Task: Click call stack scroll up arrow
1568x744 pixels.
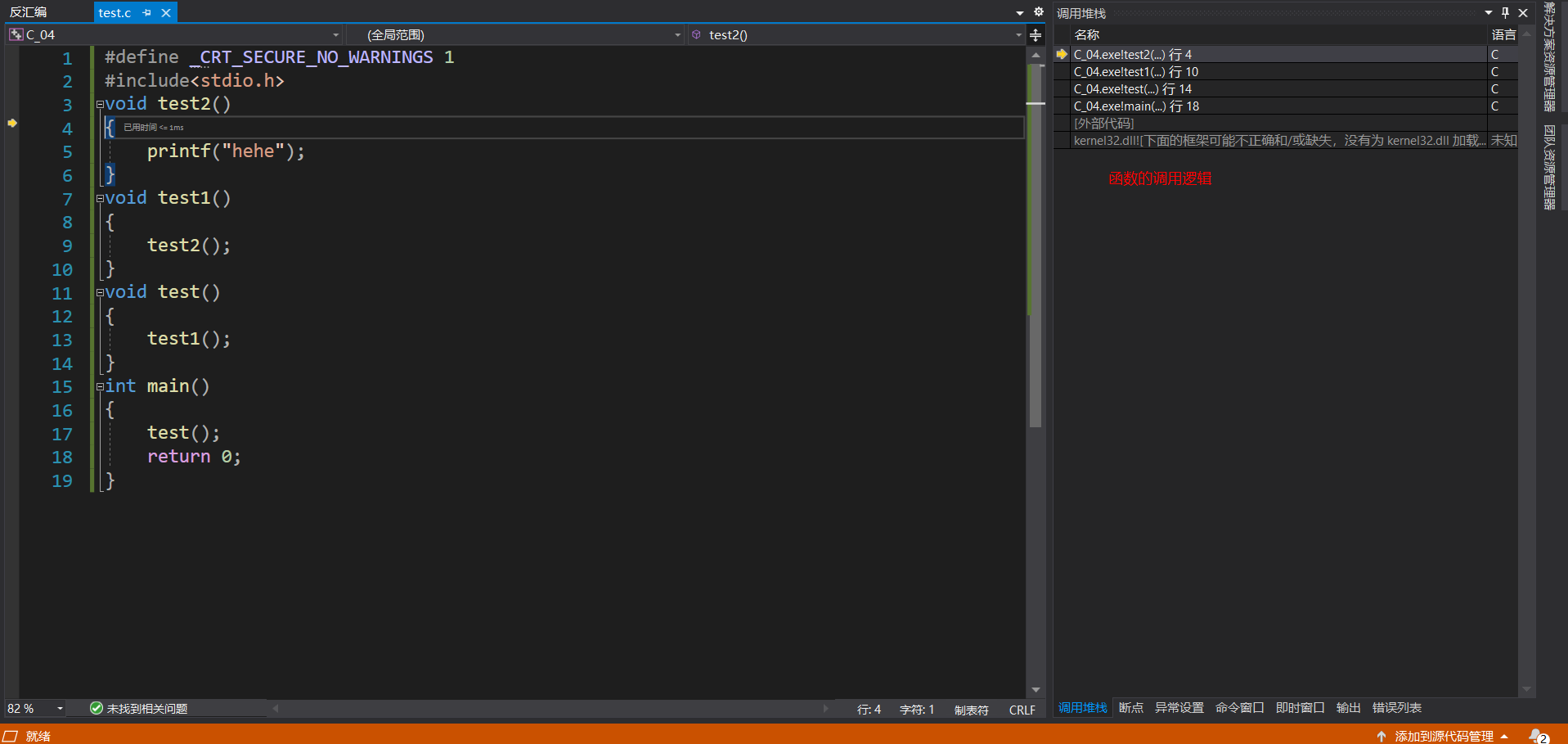Action: pos(1526,34)
